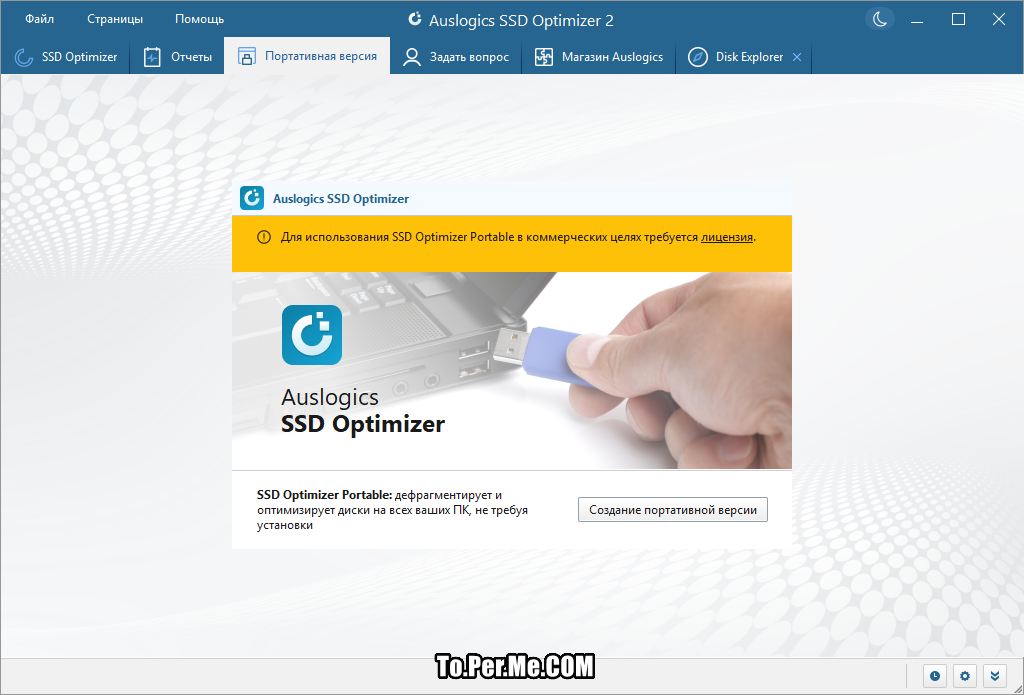Maximize the Auslogics SSD Optimizer window
Screen dimensions: 1024x695
tap(958, 19)
